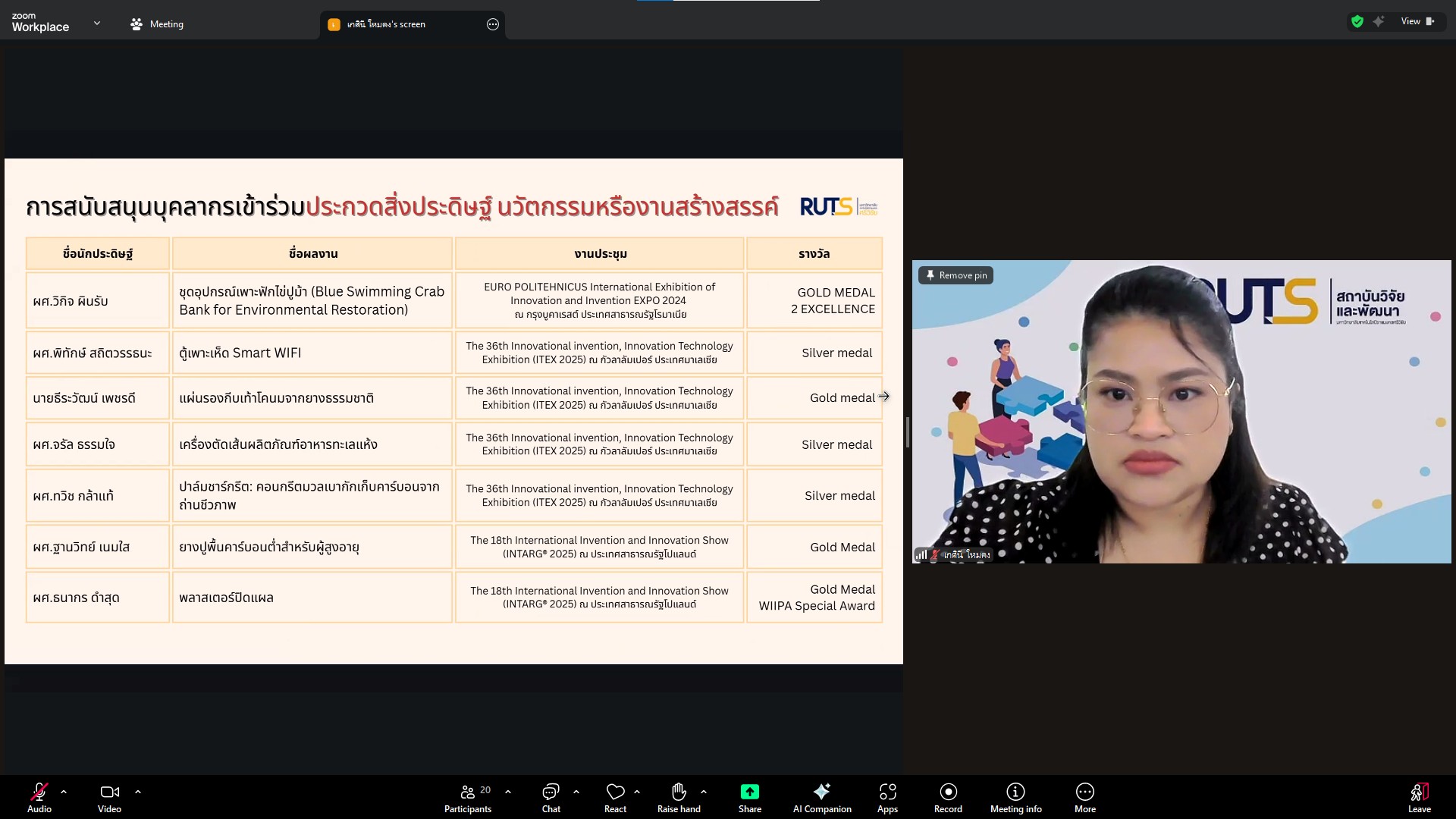This screenshot has width=1456, height=819.
Task: Start recording with Record button
Action: [948, 796]
